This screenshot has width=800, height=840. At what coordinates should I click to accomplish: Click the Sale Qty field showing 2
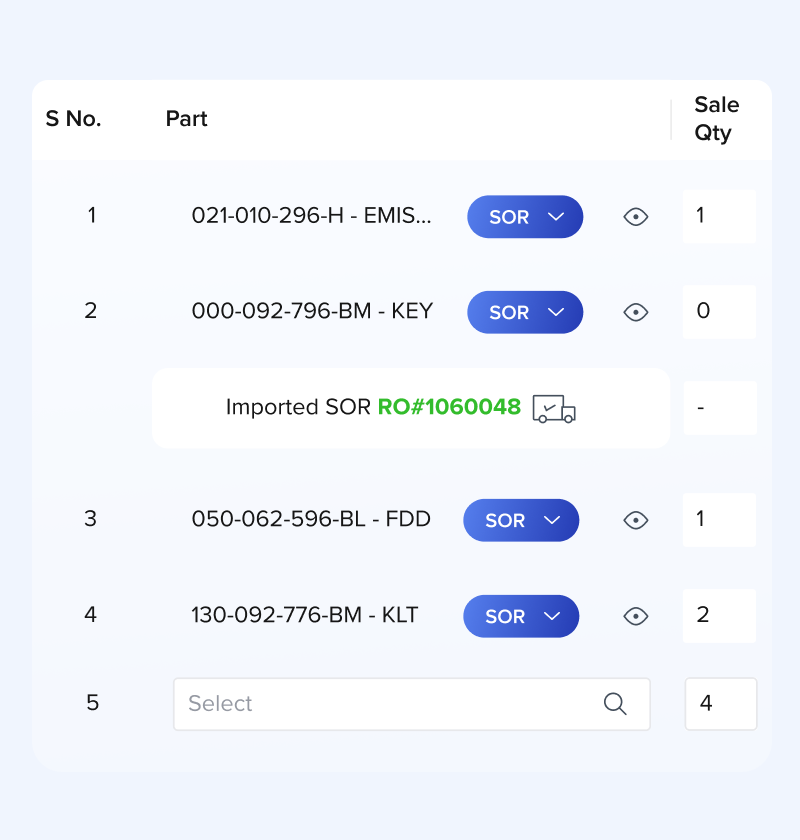coord(720,616)
